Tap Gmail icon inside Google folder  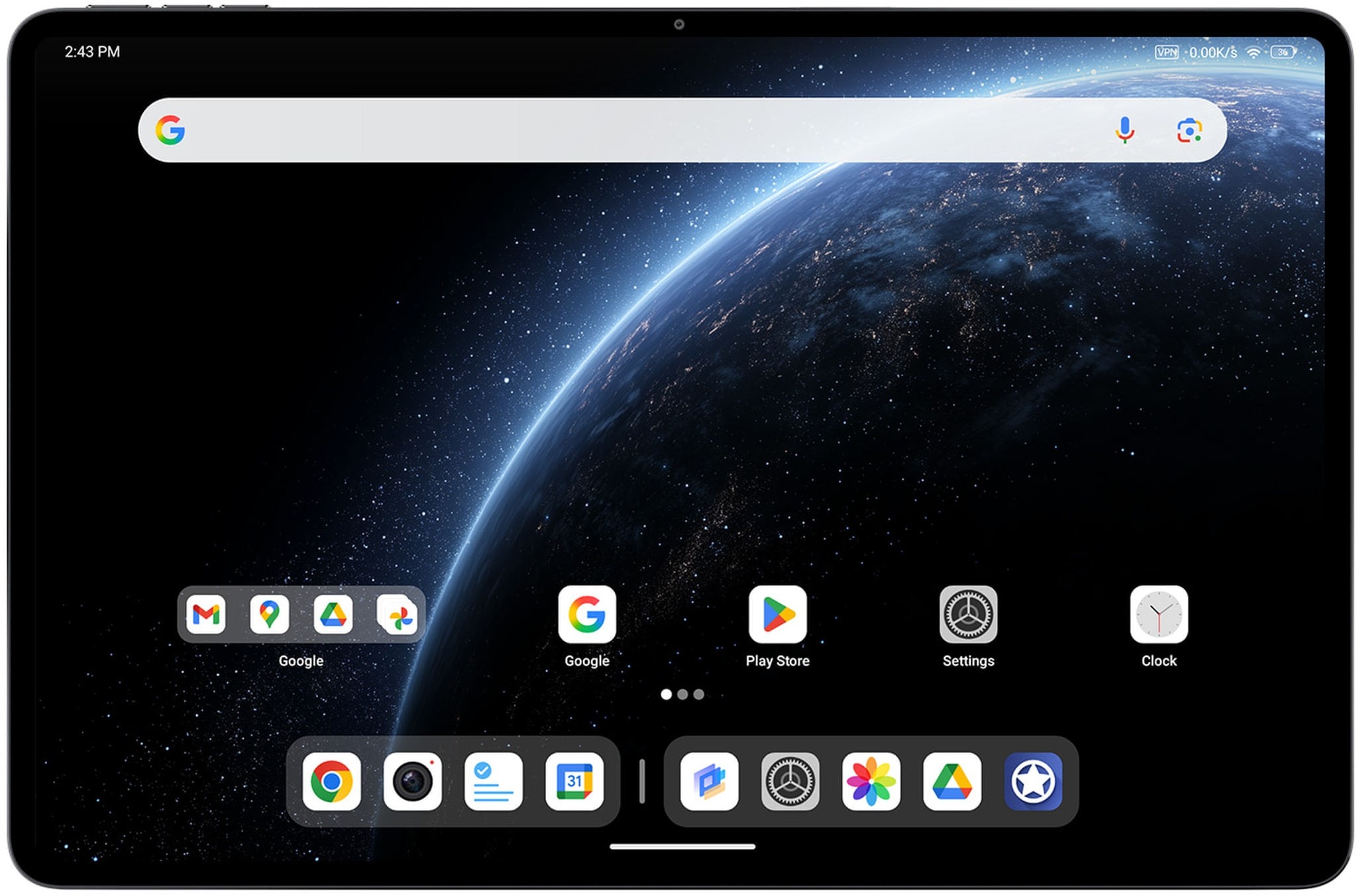pos(205,615)
